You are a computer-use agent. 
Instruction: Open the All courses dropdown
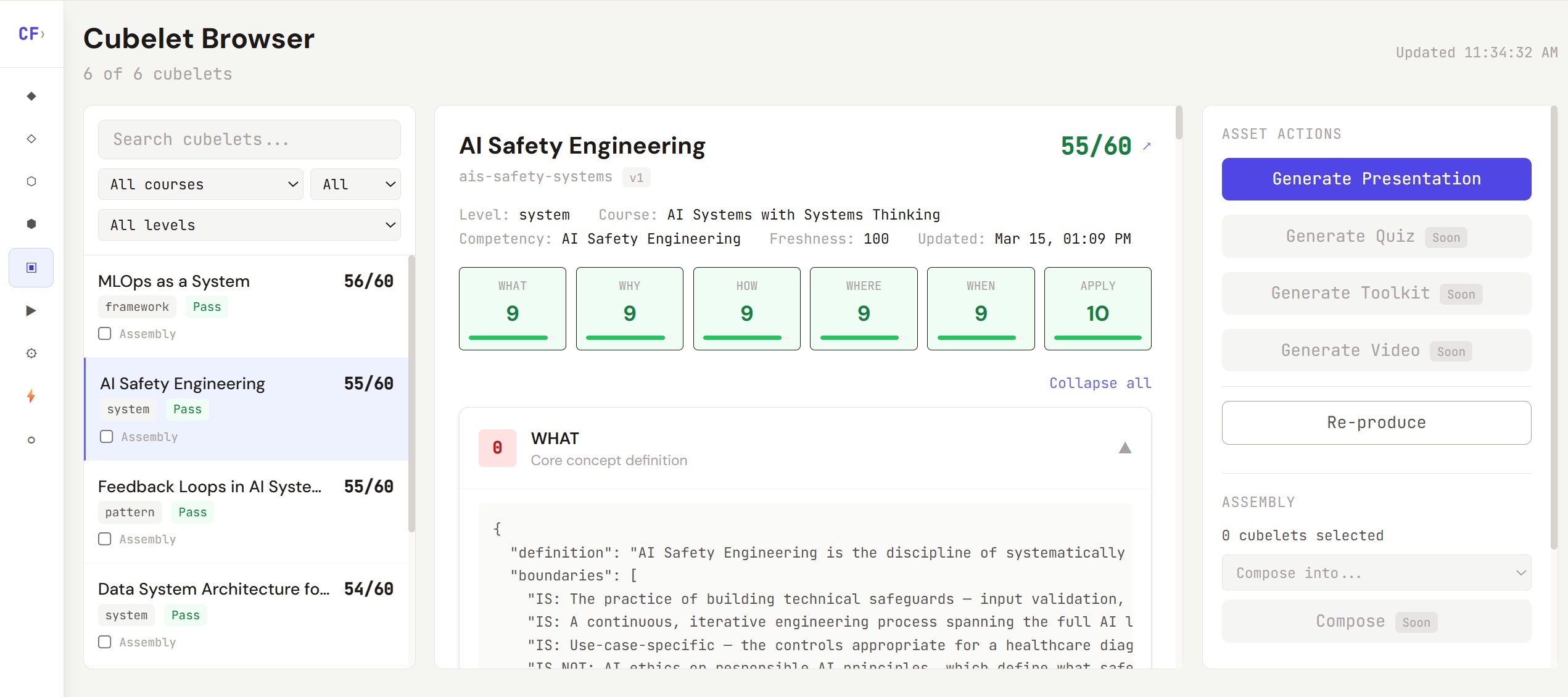pyautogui.click(x=200, y=184)
